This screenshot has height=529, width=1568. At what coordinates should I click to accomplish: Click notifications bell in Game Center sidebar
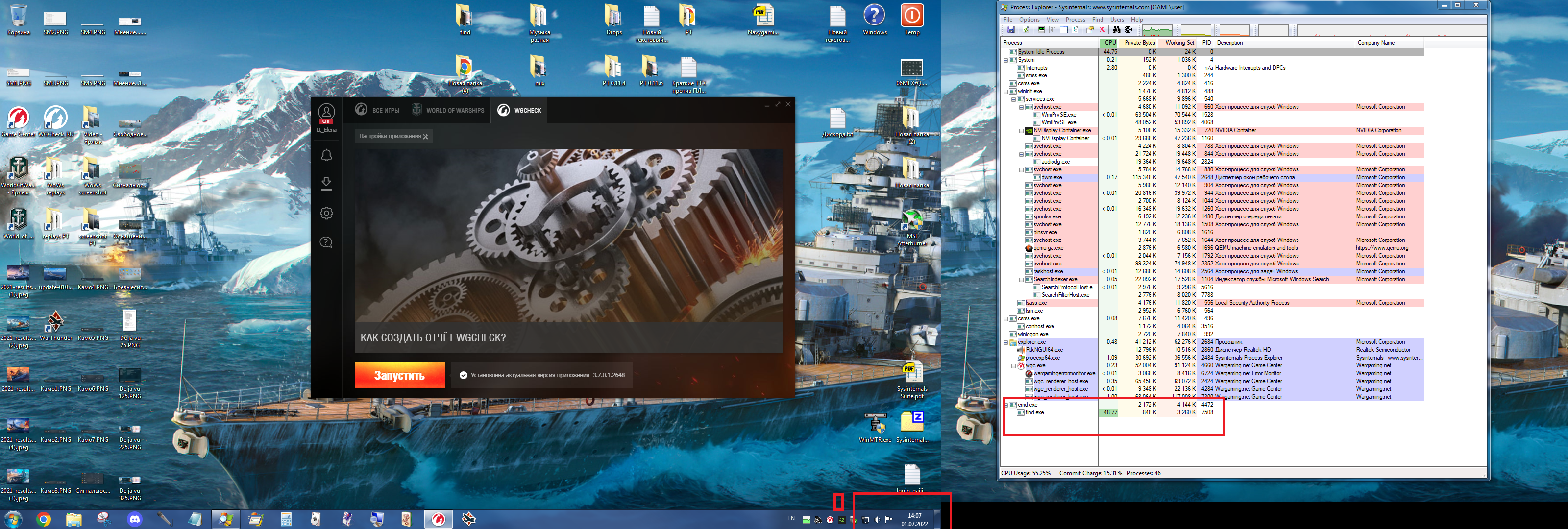pos(326,155)
